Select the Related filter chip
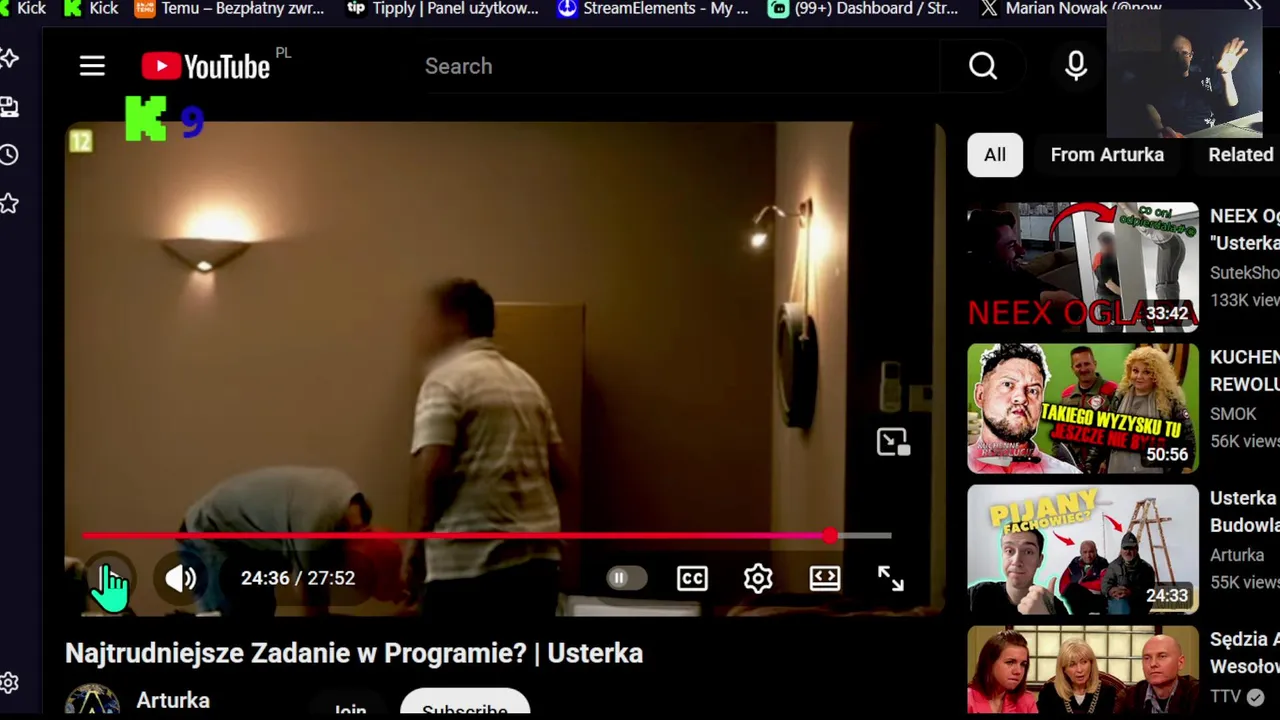This screenshot has width=1280, height=720. (x=1240, y=155)
